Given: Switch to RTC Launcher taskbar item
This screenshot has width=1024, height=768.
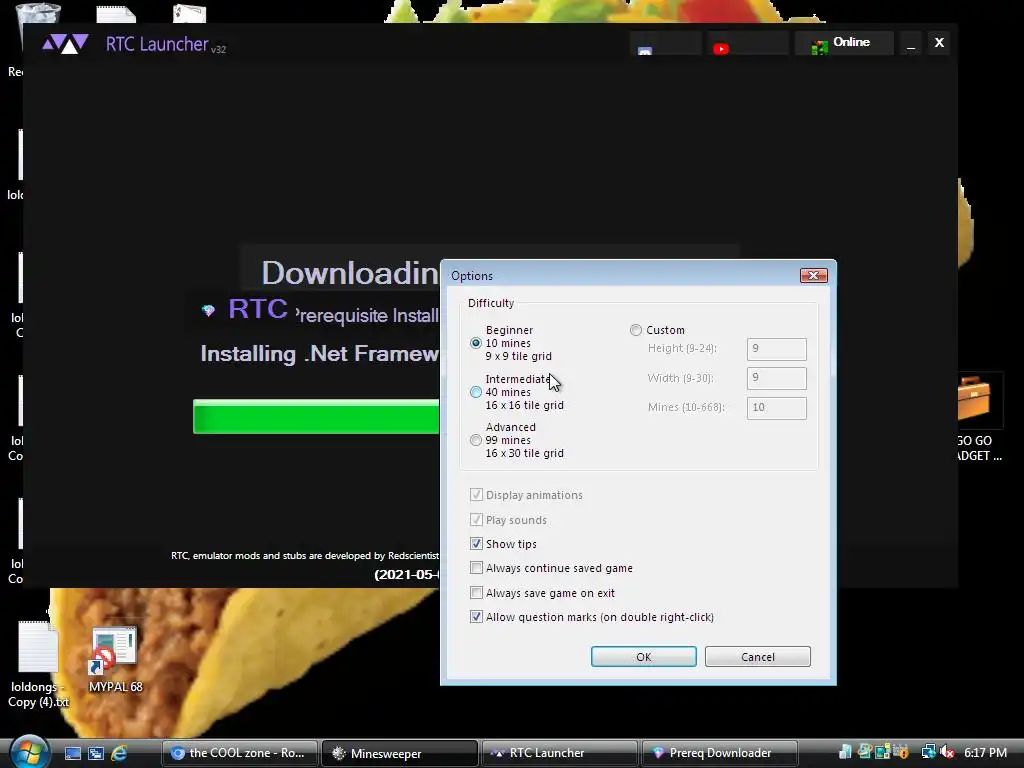Looking at the screenshot, I should [560, 753].
